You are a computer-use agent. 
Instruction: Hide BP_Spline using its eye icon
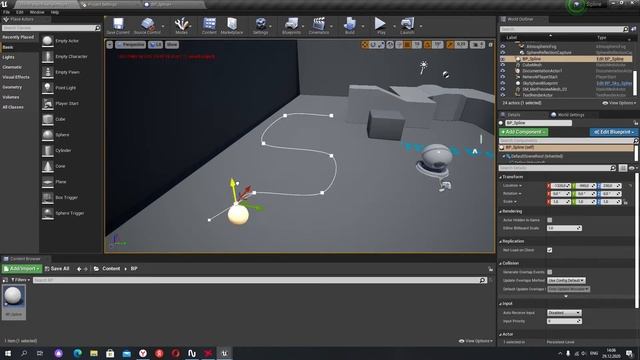(503, 59)
